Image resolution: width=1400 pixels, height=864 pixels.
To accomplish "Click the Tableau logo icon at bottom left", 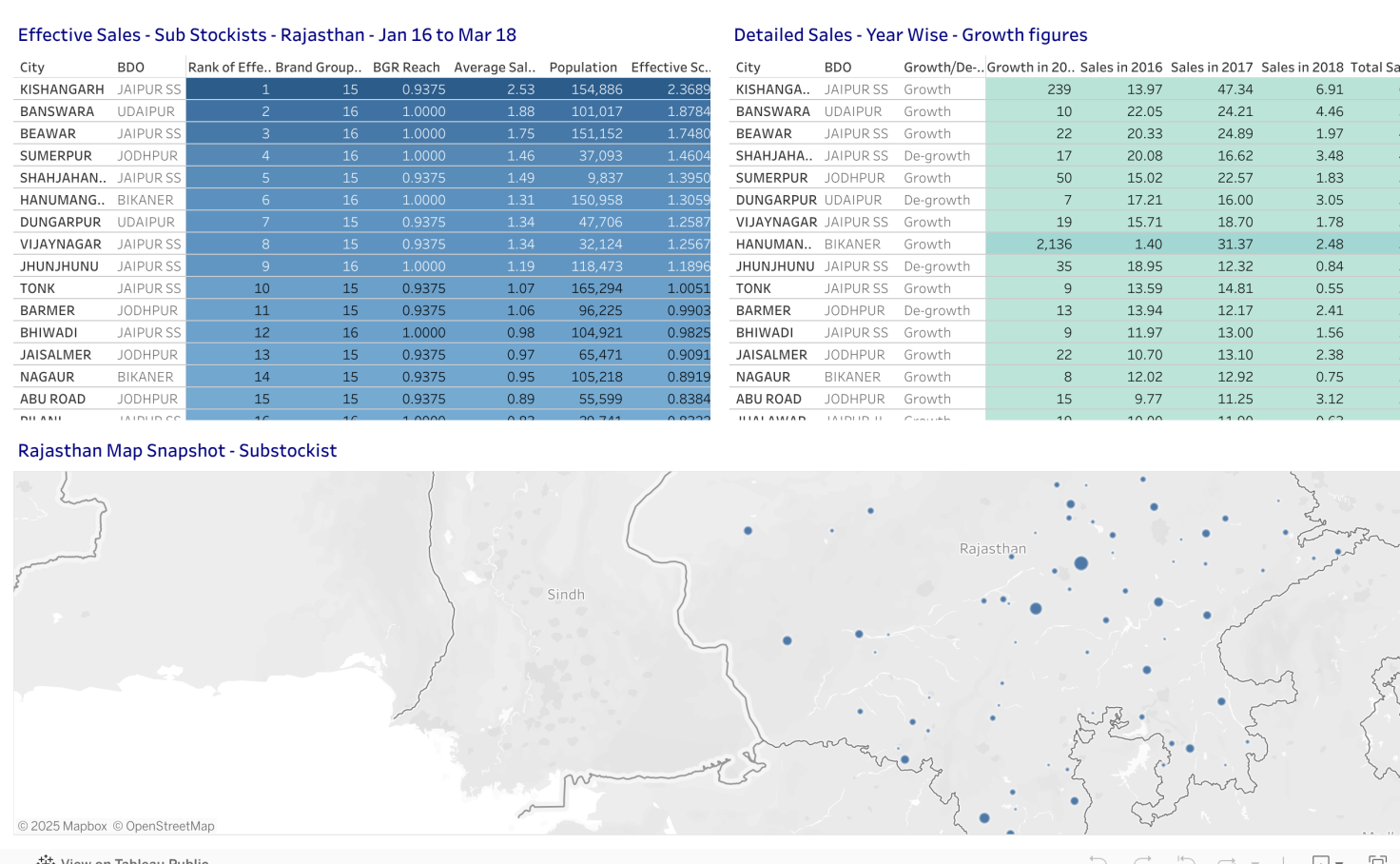I will (45, 860).
